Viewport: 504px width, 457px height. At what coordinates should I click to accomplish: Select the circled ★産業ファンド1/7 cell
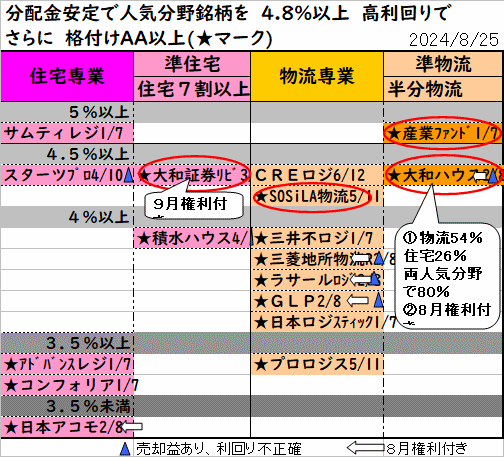pos(443,133)
